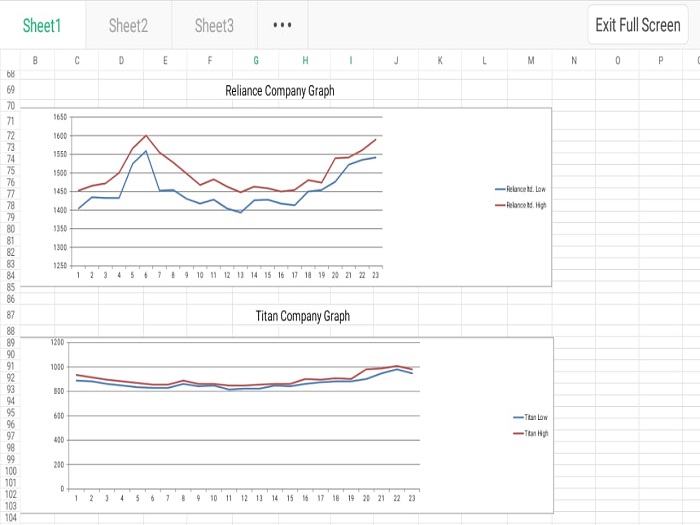Screen dimensions: 700x525
Task: Select column O header
Action: [x=617, y=60]
